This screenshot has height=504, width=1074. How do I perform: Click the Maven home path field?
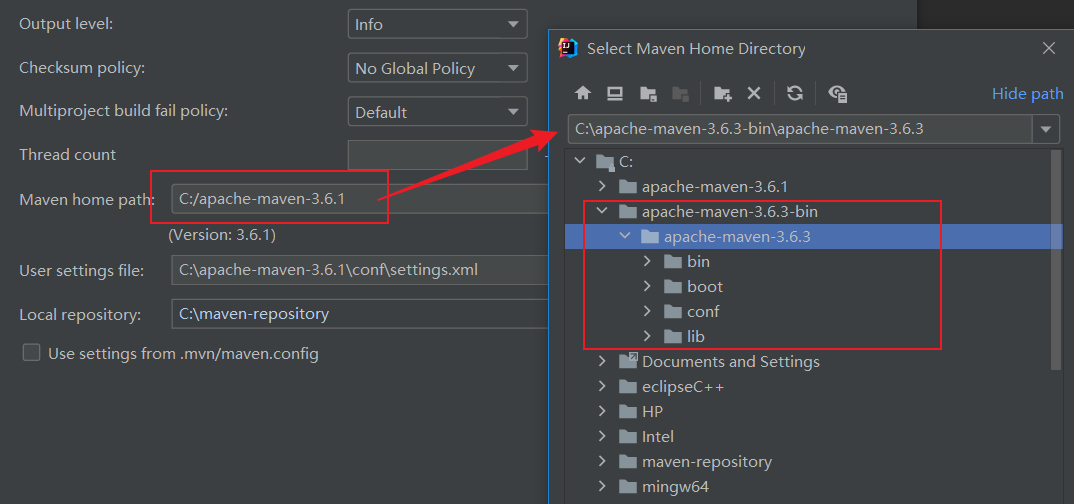(x=360, y=199)
